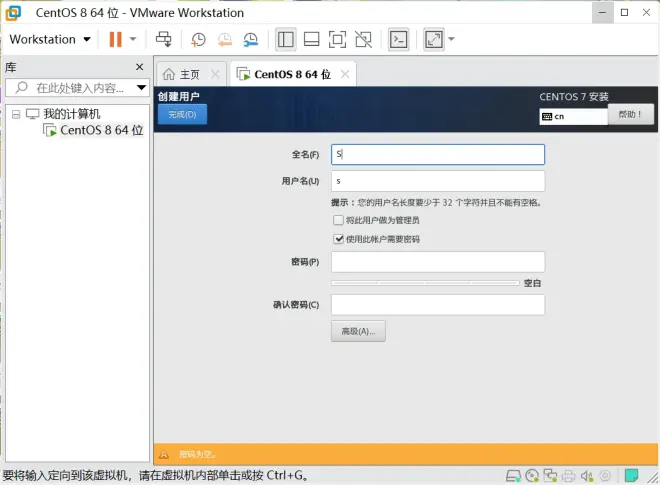Click the 密码为空 warning text
This screenshot has height=485, width=660.
[197, 455]
